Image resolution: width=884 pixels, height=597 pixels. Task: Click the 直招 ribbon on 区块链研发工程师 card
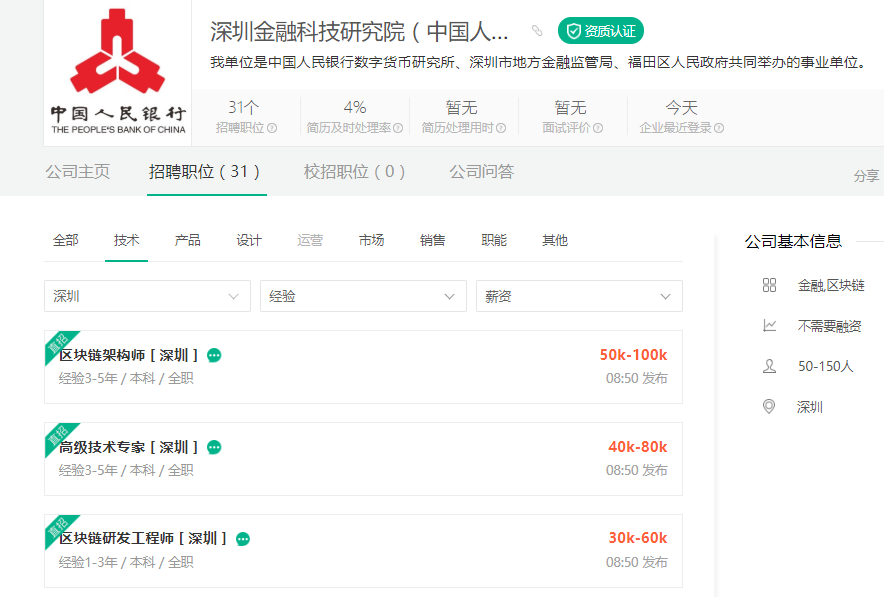coord(58,528)
